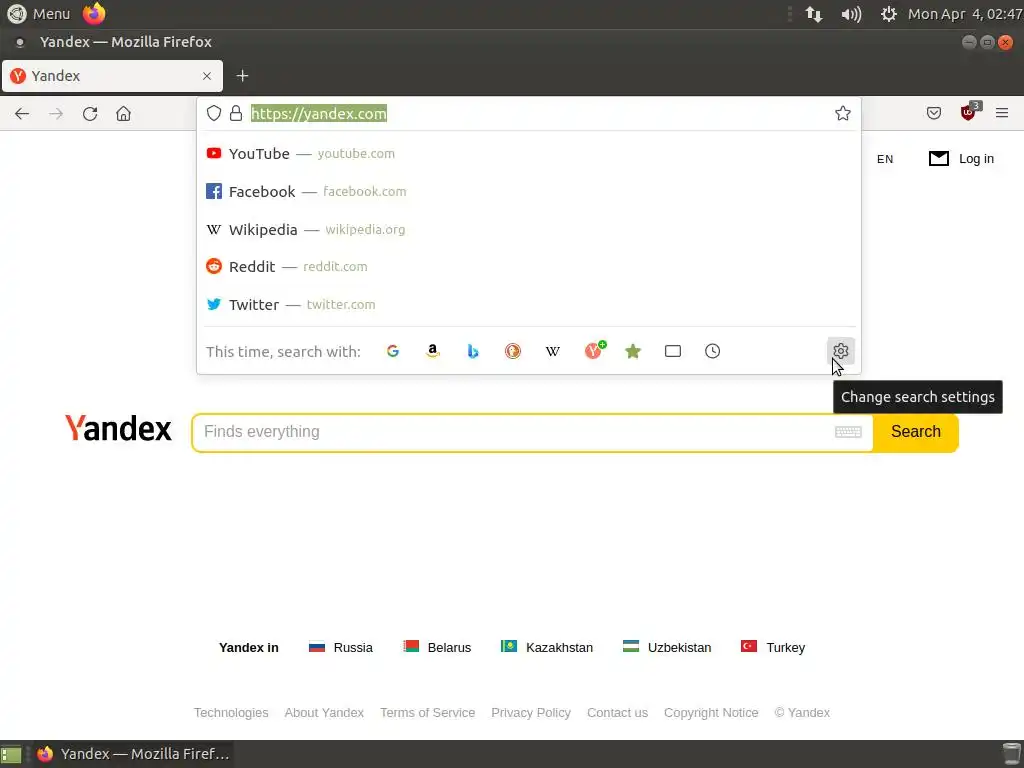The width and height of the screenshot is (1024, 768).
Task: Open Change search settings gear
Action: (840, 351)
